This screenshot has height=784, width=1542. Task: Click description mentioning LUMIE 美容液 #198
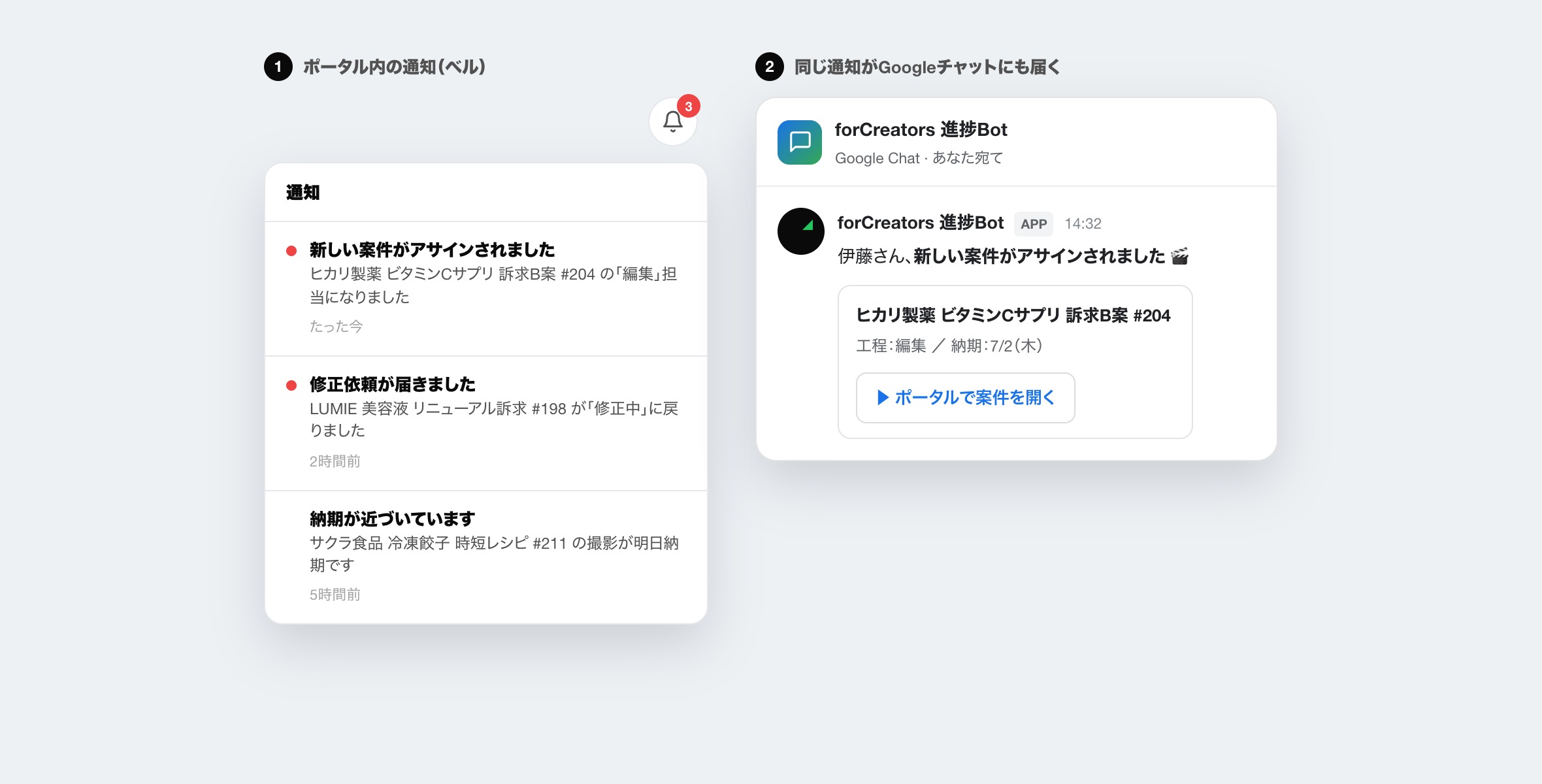point(494,419)
